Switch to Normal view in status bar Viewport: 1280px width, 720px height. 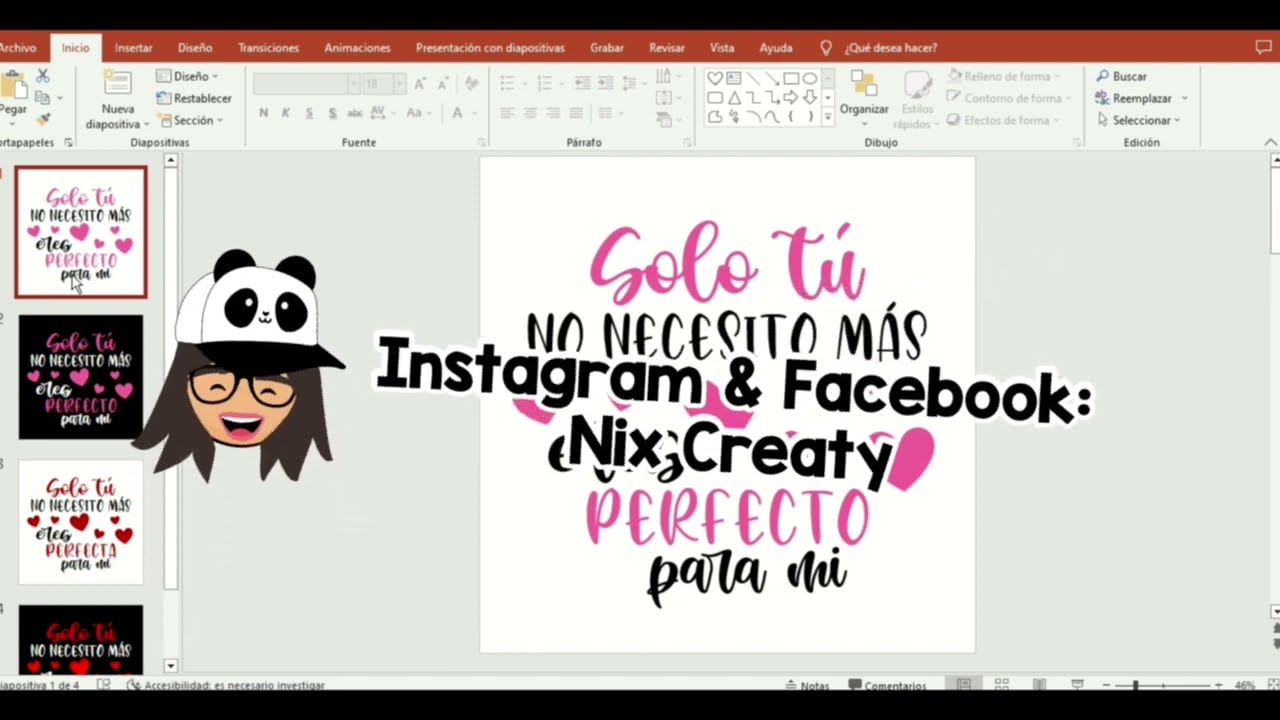[x=963, y=685]
